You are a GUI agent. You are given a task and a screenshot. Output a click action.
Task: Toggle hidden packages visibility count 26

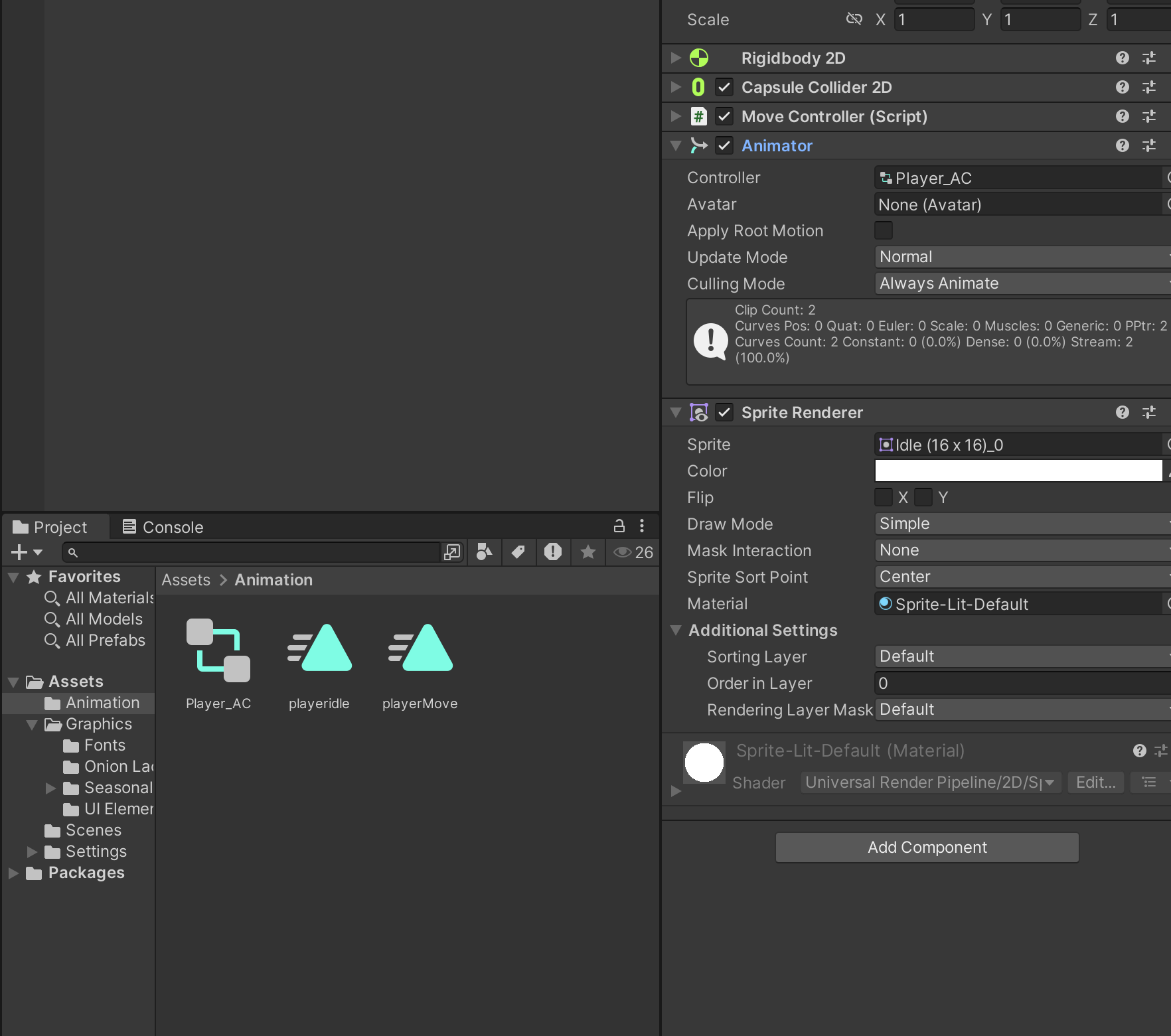pyautogui.click(x=633, y=552)
